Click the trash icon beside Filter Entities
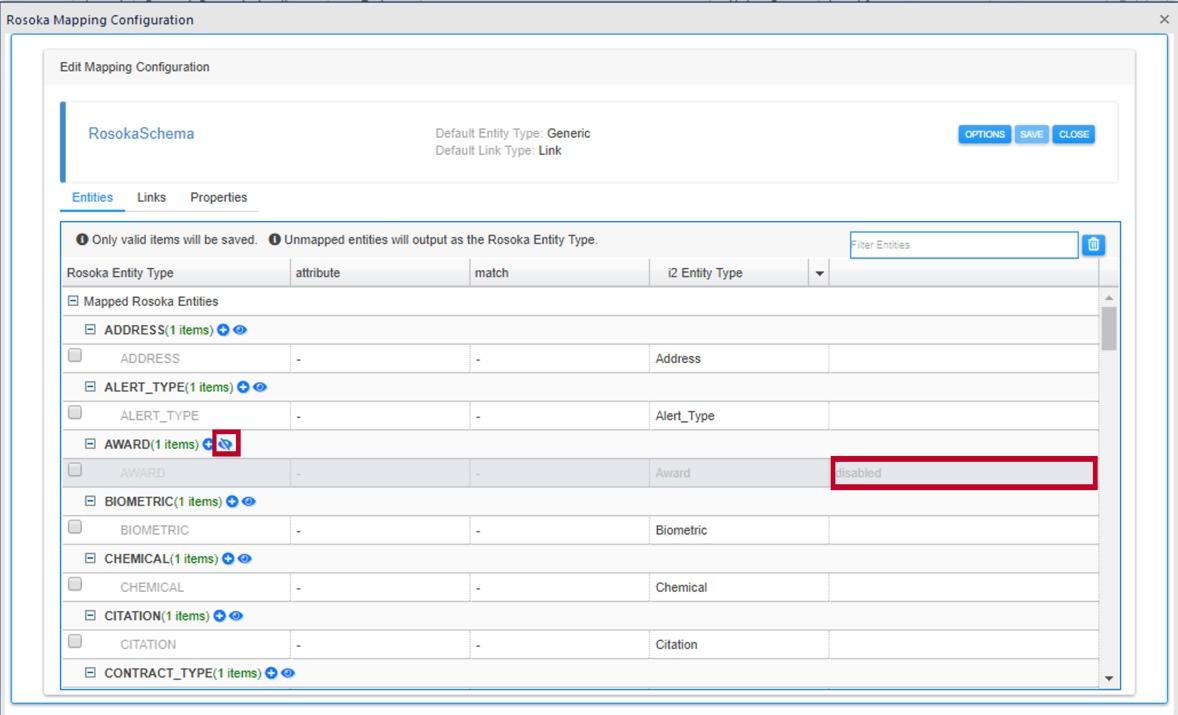The height and width of the screenshot is (715, 1178). (1093, 245)
